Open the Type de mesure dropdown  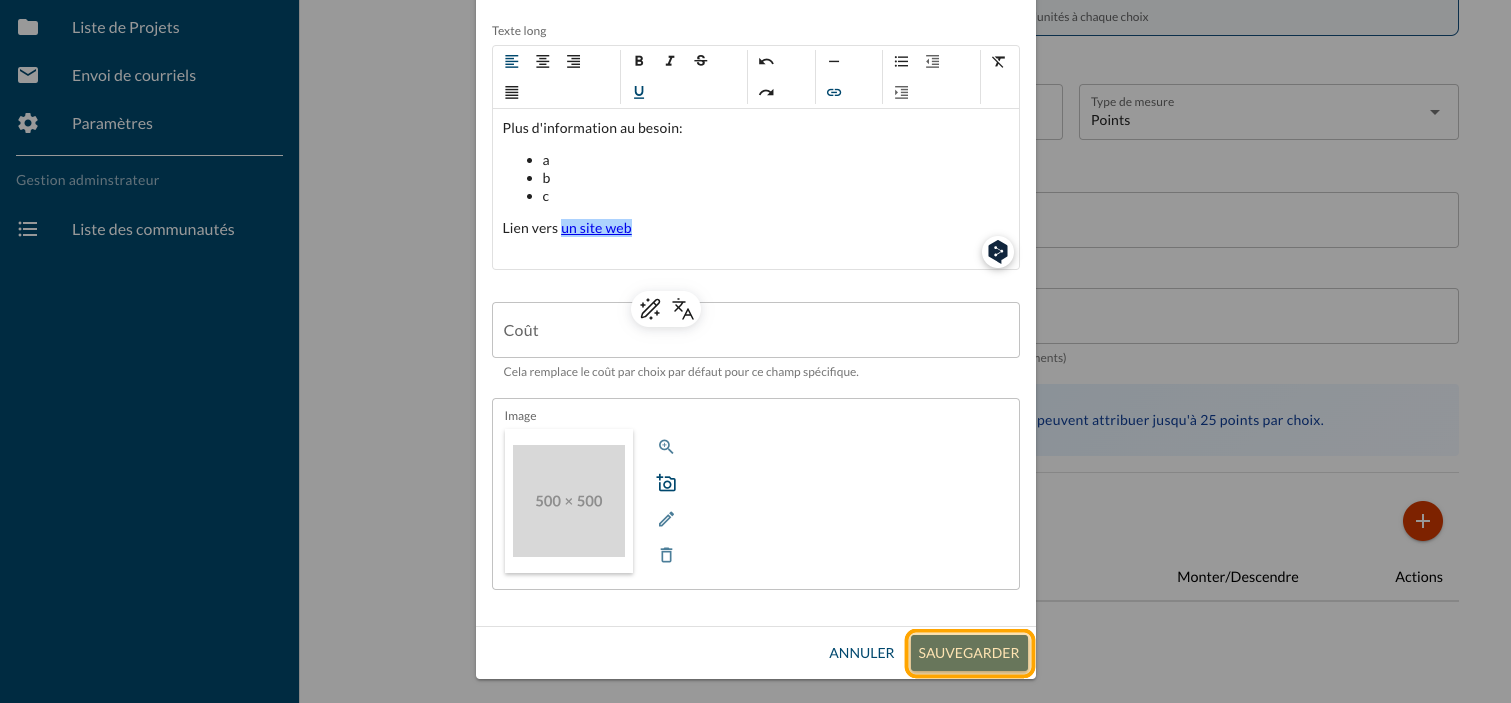point(1268,112)
